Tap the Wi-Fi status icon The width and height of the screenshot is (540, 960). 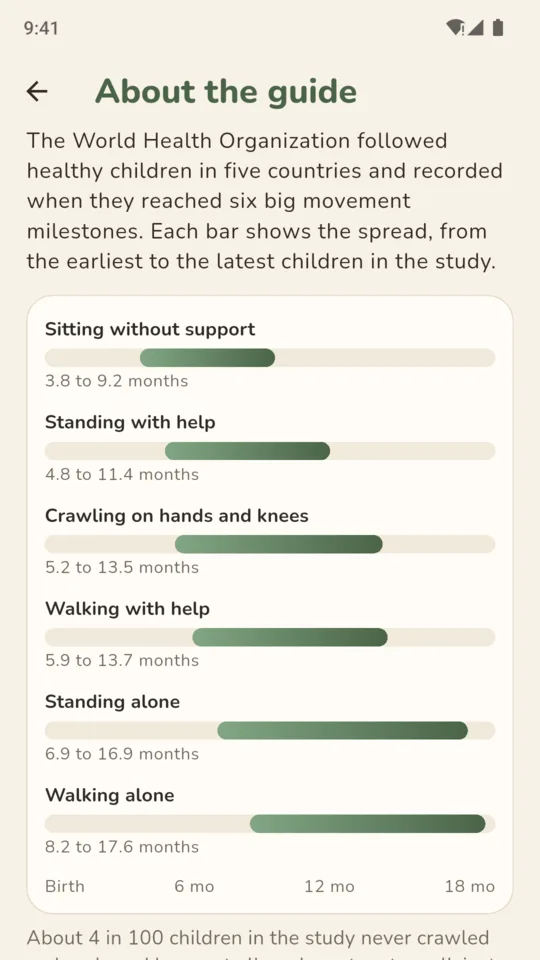click(456, 28)
